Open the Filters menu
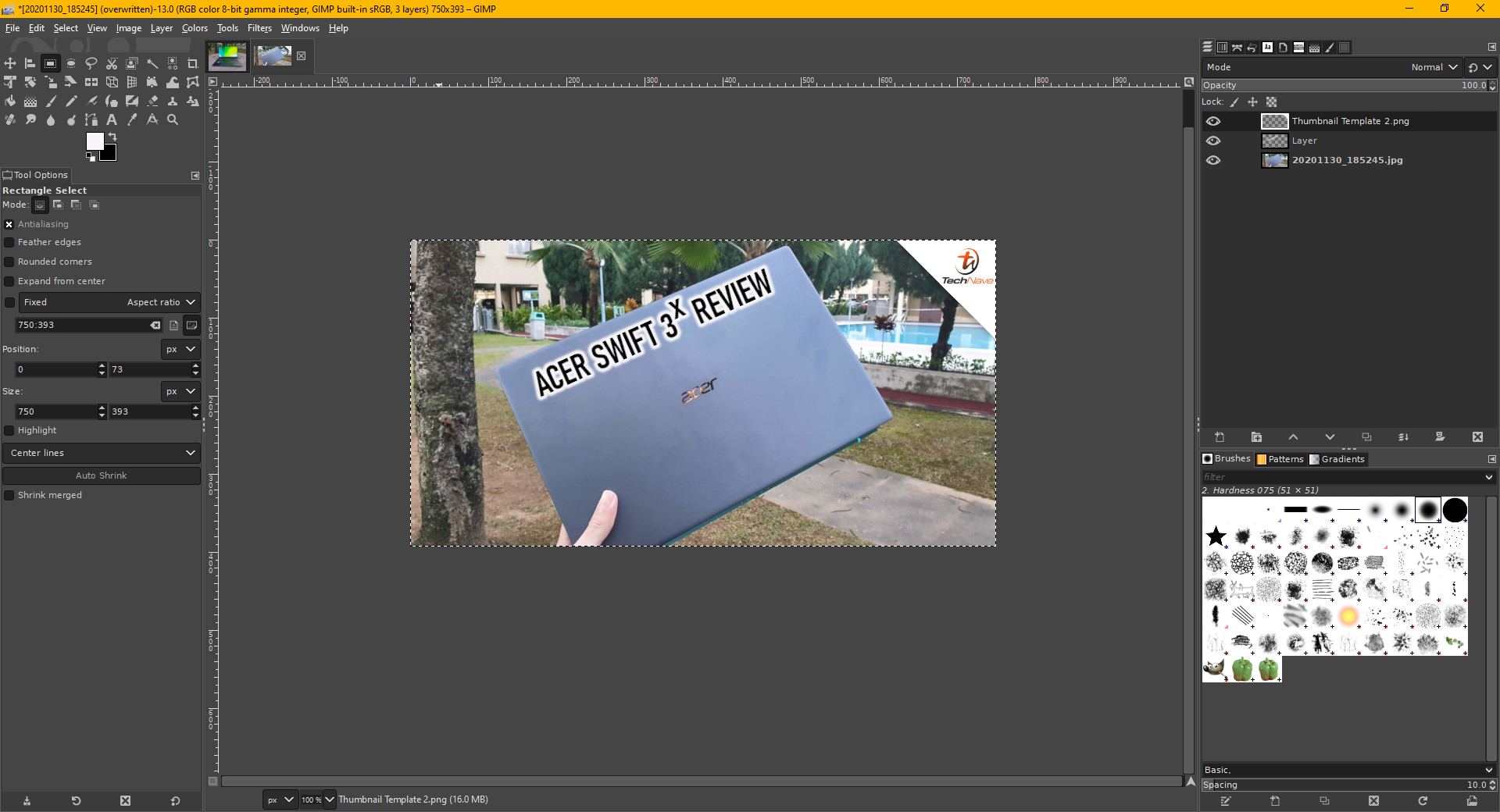 click(x=259, y=28)
